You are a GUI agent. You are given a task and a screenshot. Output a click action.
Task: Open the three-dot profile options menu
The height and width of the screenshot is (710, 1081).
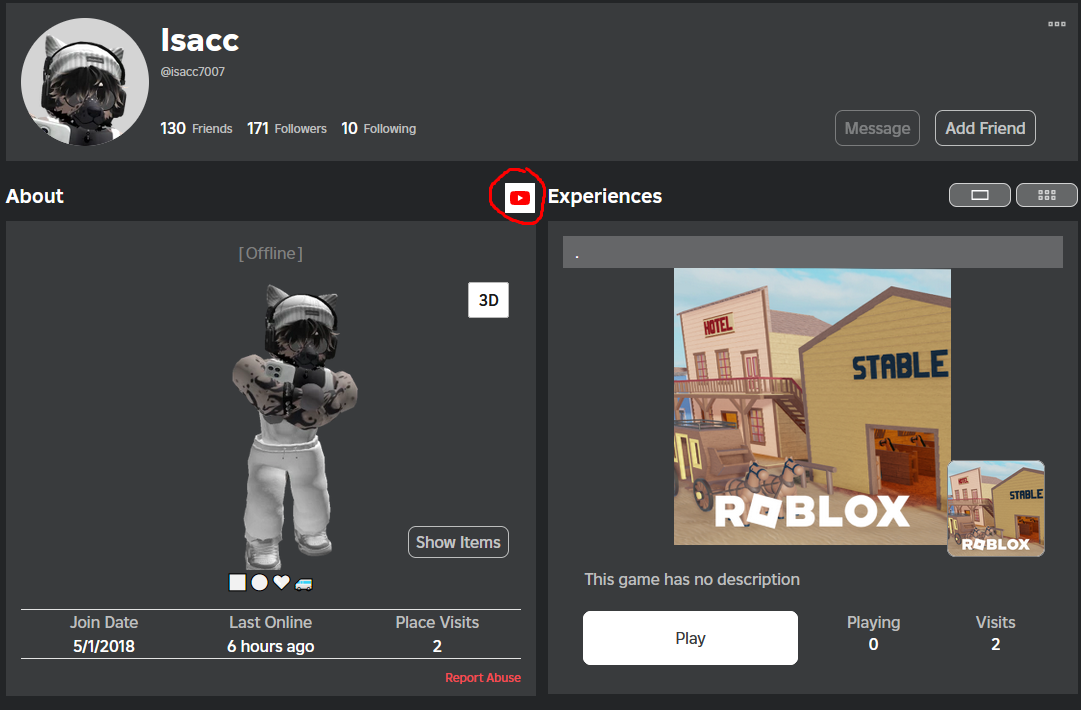pyautogui.click(x=1056, y=24)
